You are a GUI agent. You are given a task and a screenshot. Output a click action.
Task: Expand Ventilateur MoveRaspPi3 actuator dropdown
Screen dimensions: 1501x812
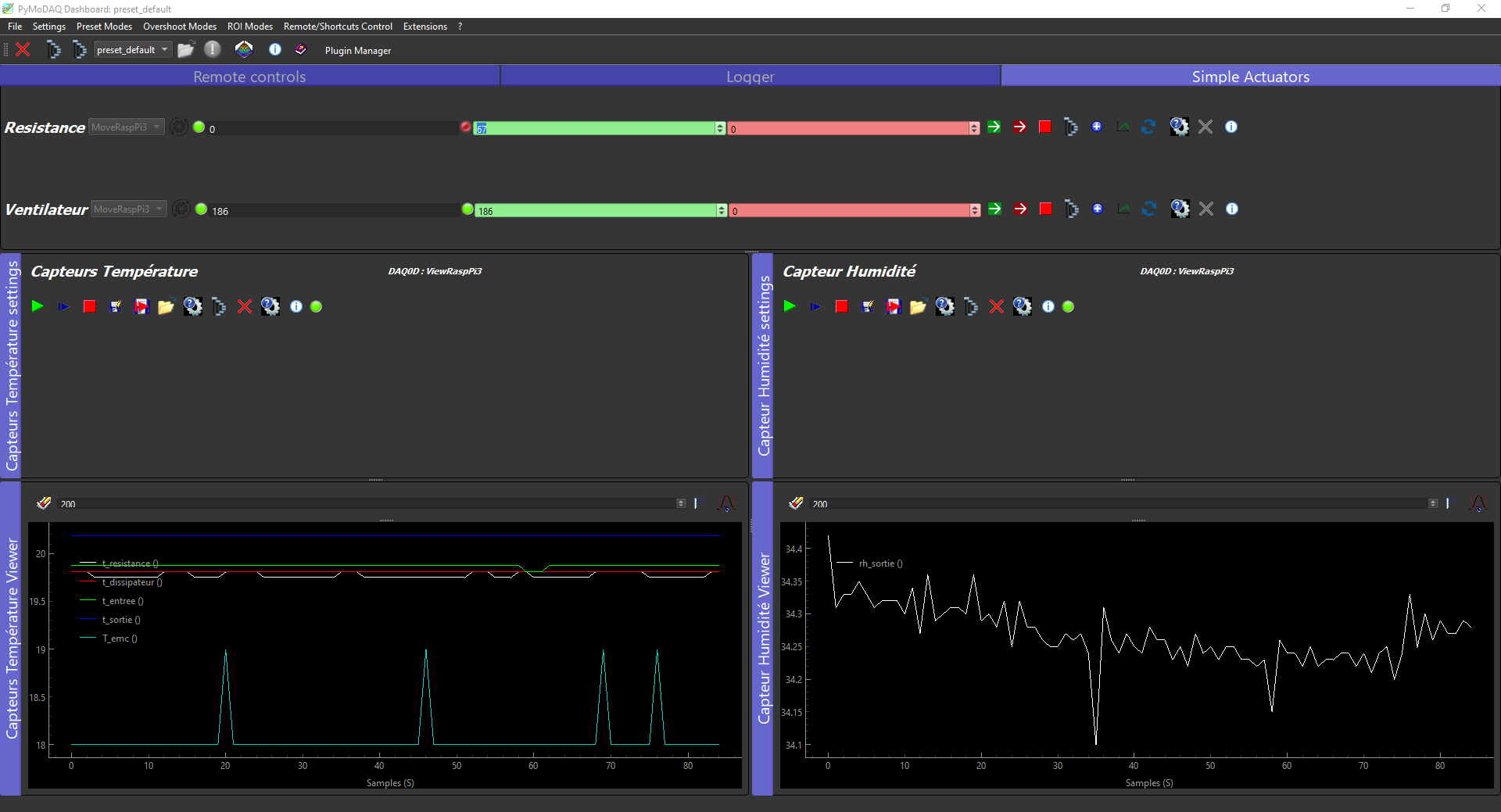(x=129, y=209)
